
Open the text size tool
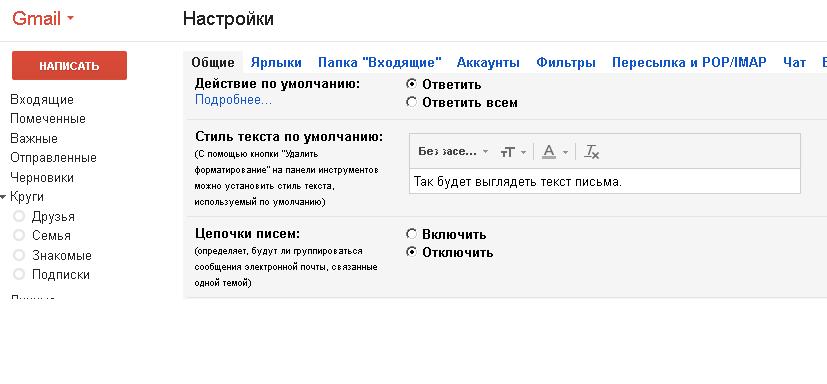click(507, 152)
